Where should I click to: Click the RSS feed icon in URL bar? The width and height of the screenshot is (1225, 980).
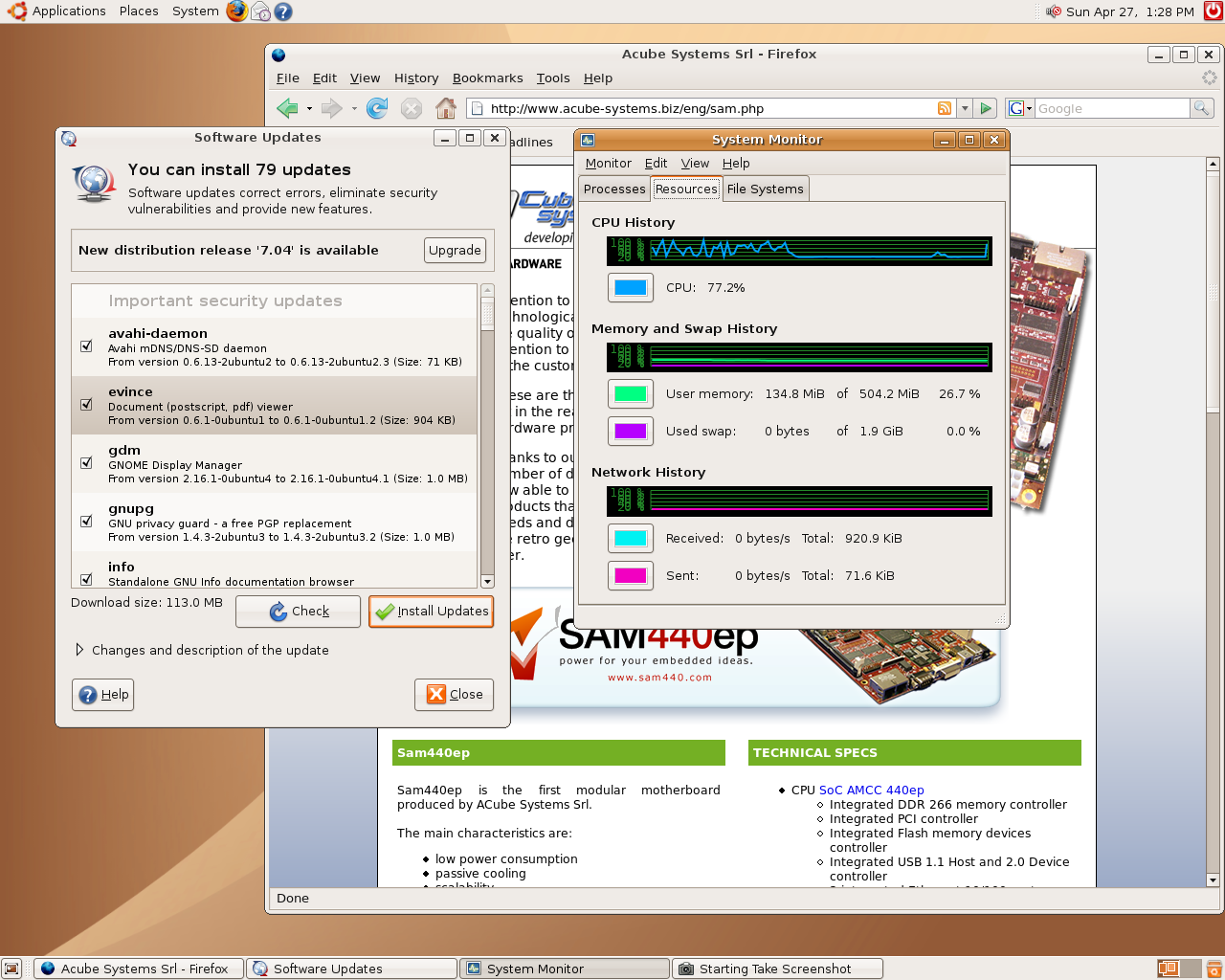pos(945,108)
